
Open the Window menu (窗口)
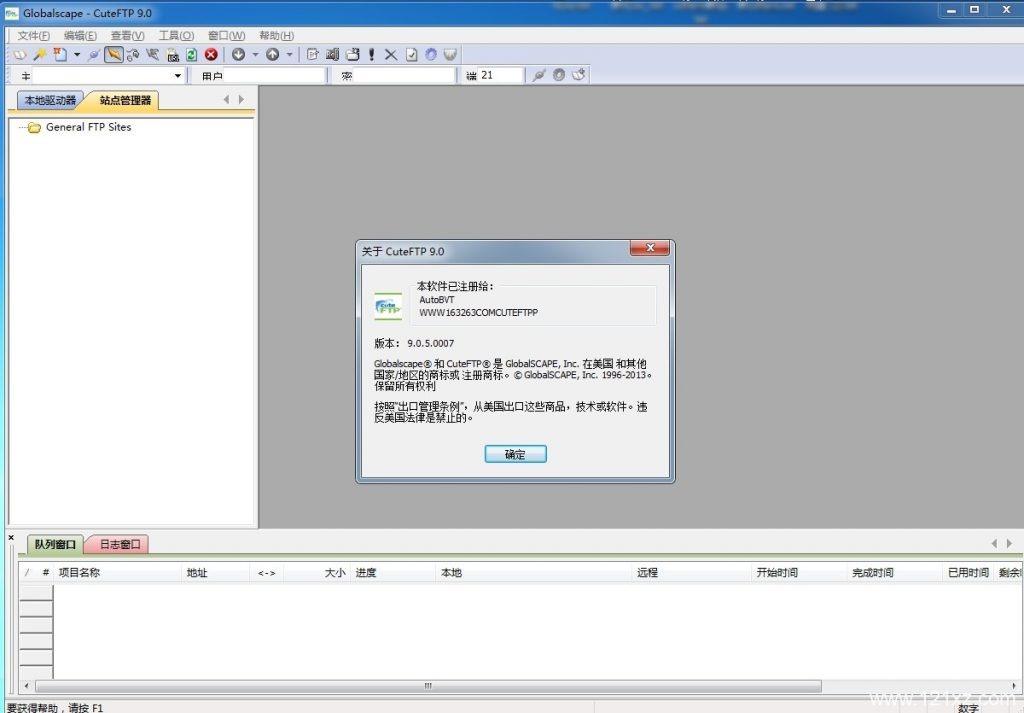tap(227, 35)
